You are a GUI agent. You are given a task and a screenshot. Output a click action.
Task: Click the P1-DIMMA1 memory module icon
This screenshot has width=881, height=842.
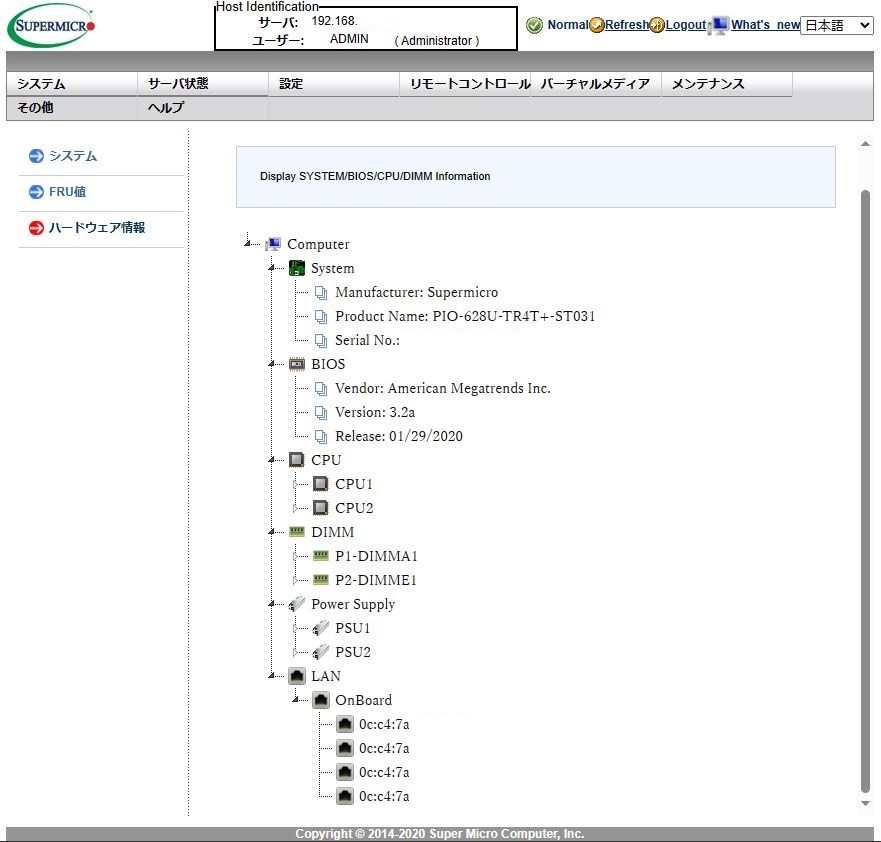(321, 556)
